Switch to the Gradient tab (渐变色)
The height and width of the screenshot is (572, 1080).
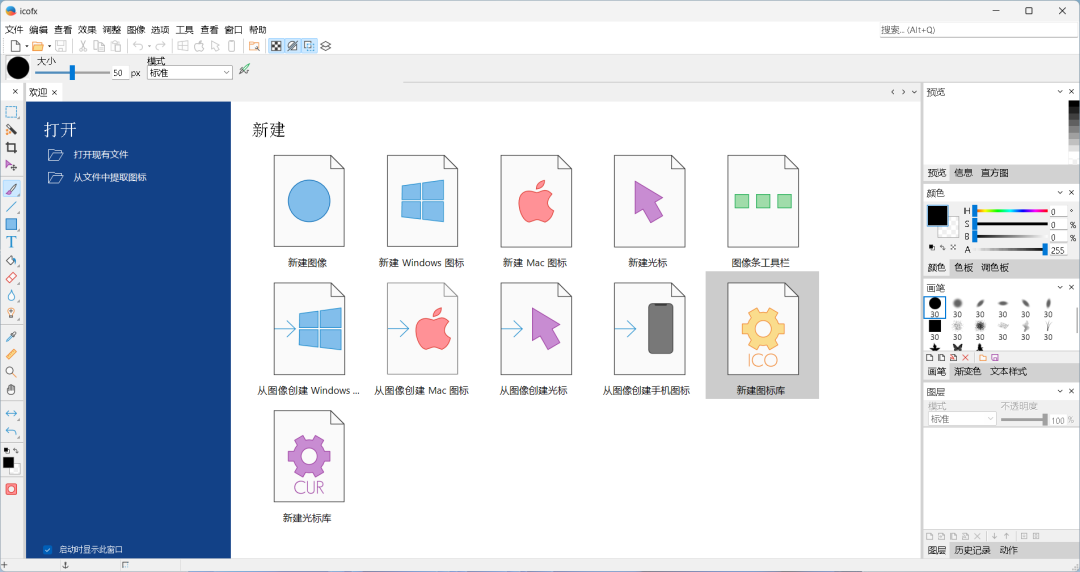point(967,371)
